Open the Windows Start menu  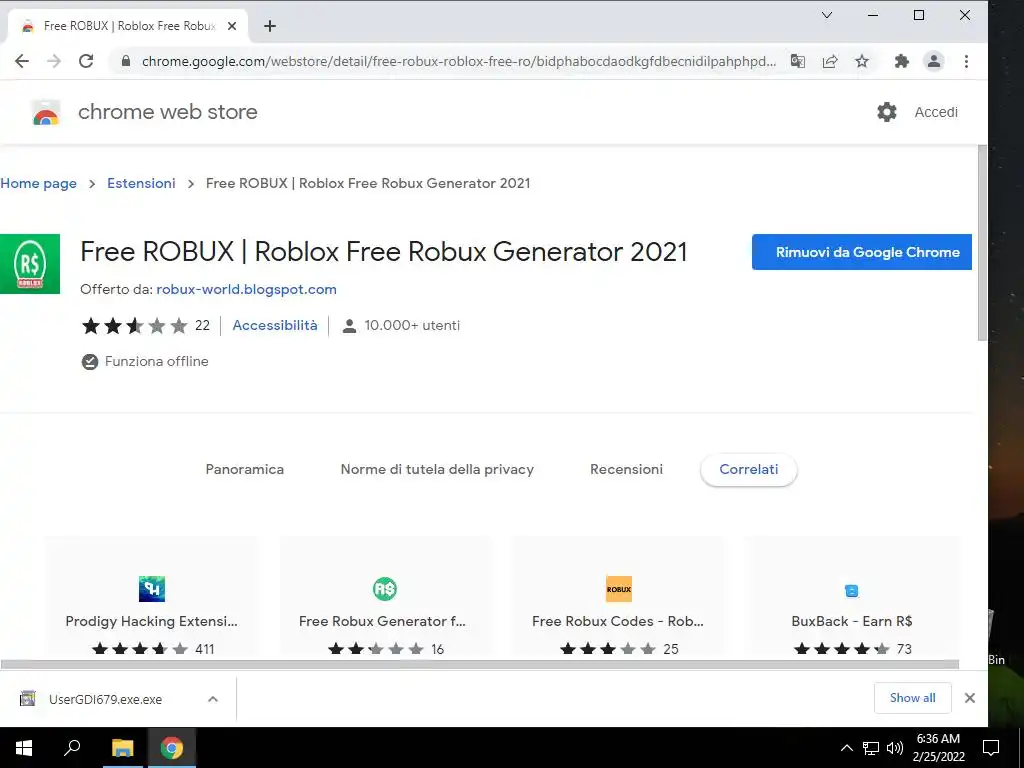pos(24,748)
